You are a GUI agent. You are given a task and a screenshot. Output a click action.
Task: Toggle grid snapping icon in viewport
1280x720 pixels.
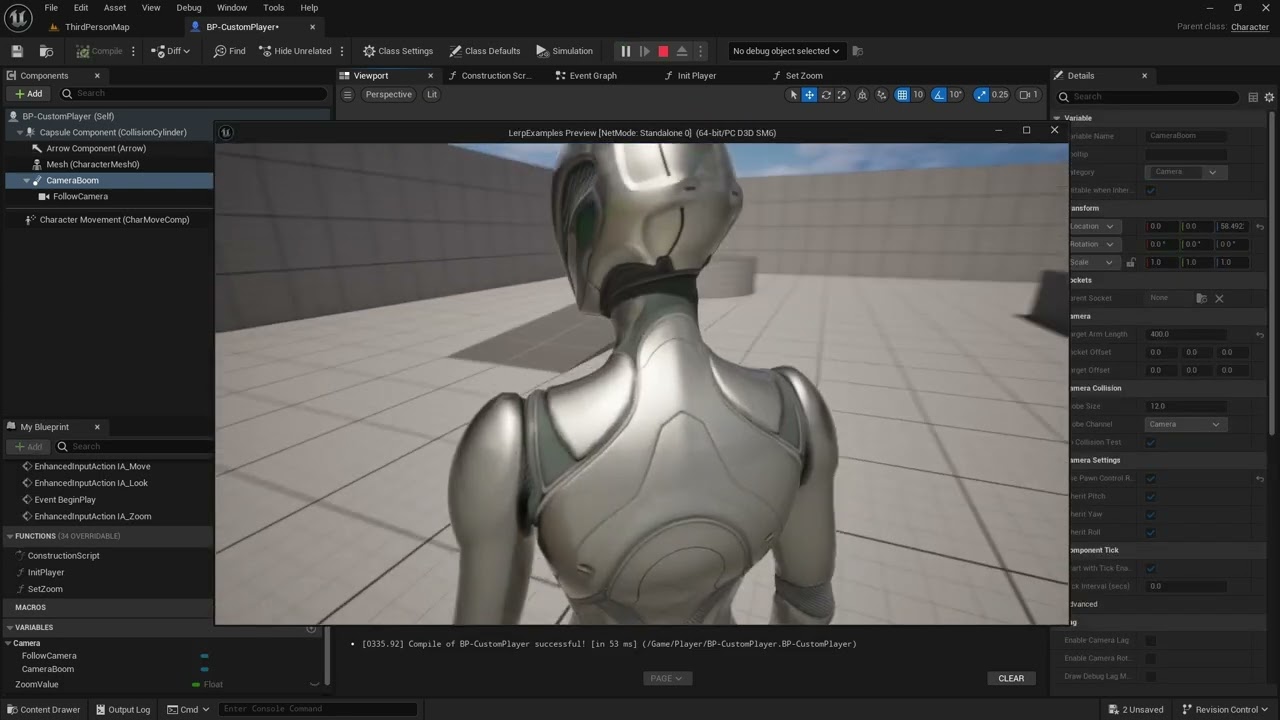(x=902, y=95)
